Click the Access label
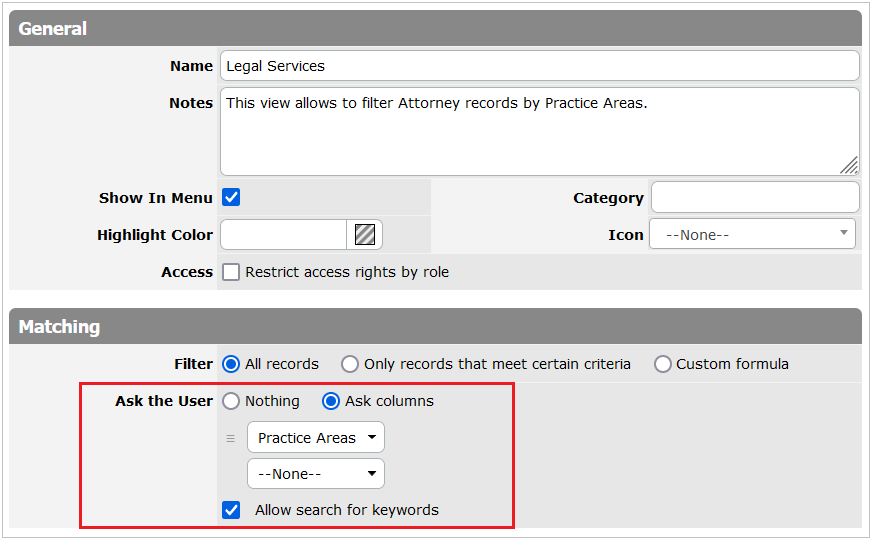The height and width of the screenshot is (540, 874). pyautogui.click(x=187, y=272)
